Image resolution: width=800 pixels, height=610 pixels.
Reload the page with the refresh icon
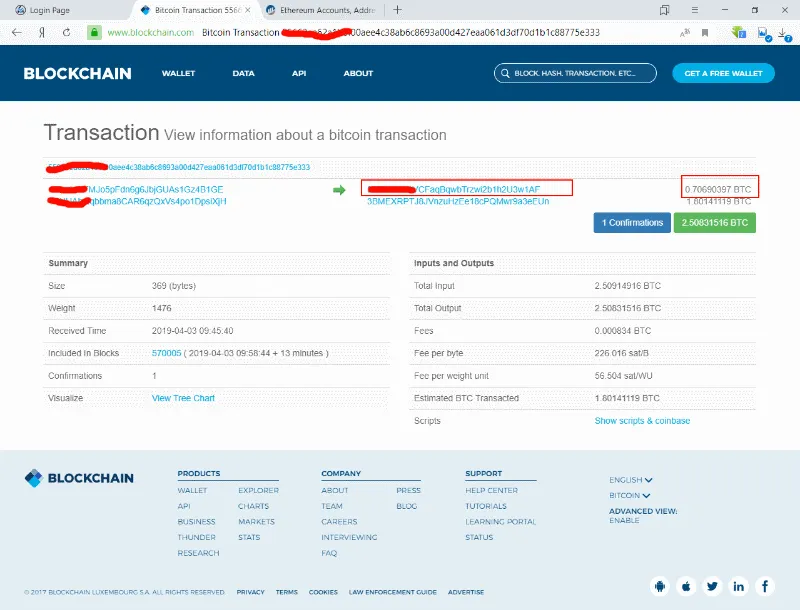[66, 33]
